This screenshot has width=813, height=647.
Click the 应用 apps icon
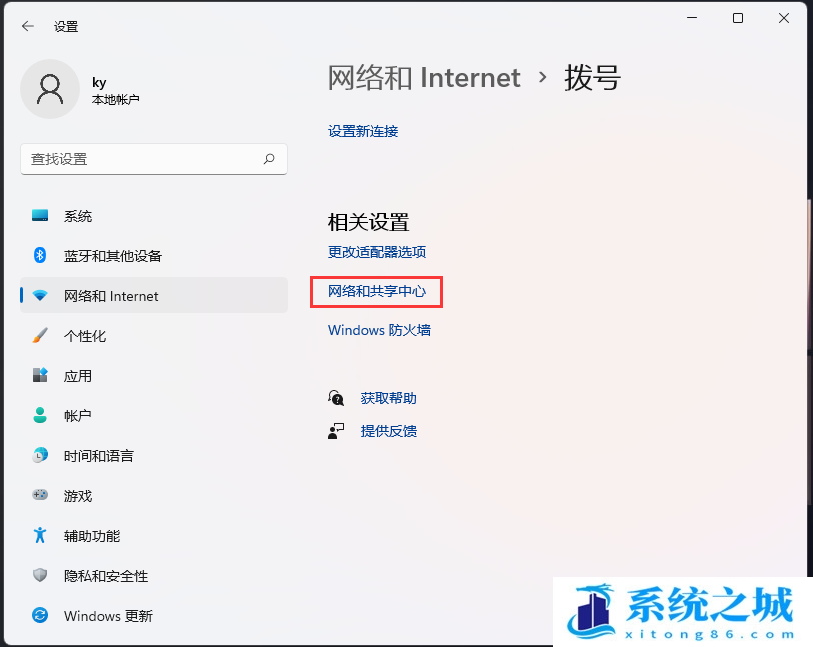click(x=40, y=375)
